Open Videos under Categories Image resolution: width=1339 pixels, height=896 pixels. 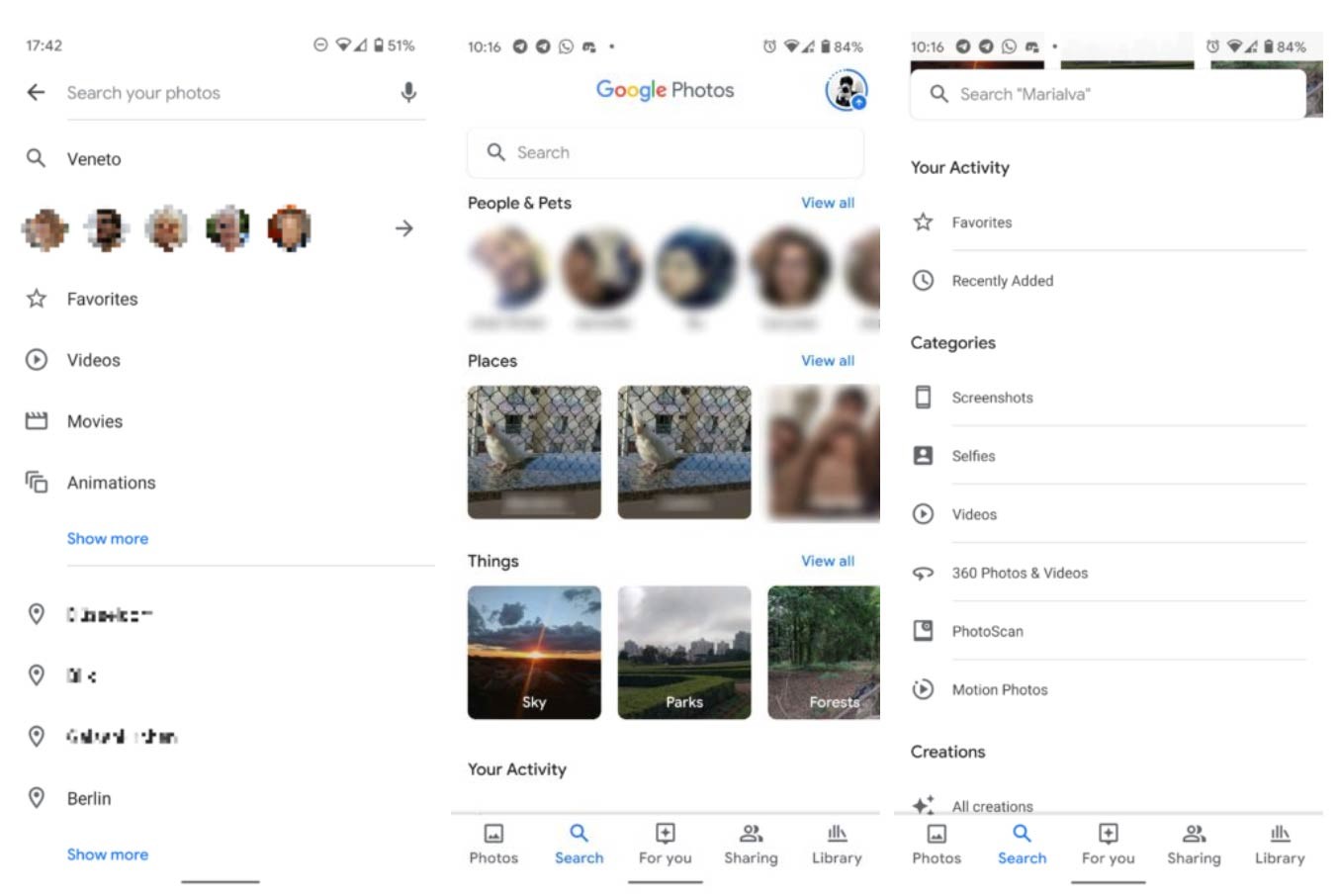click(x=1109, y=514)
